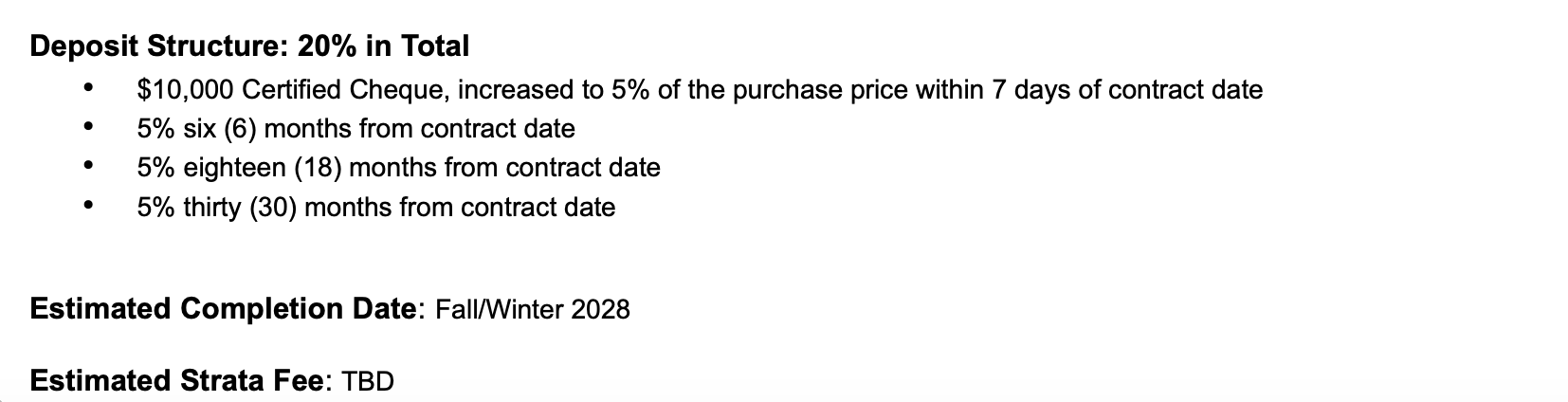Click the fourth bullet point marker

88,204
